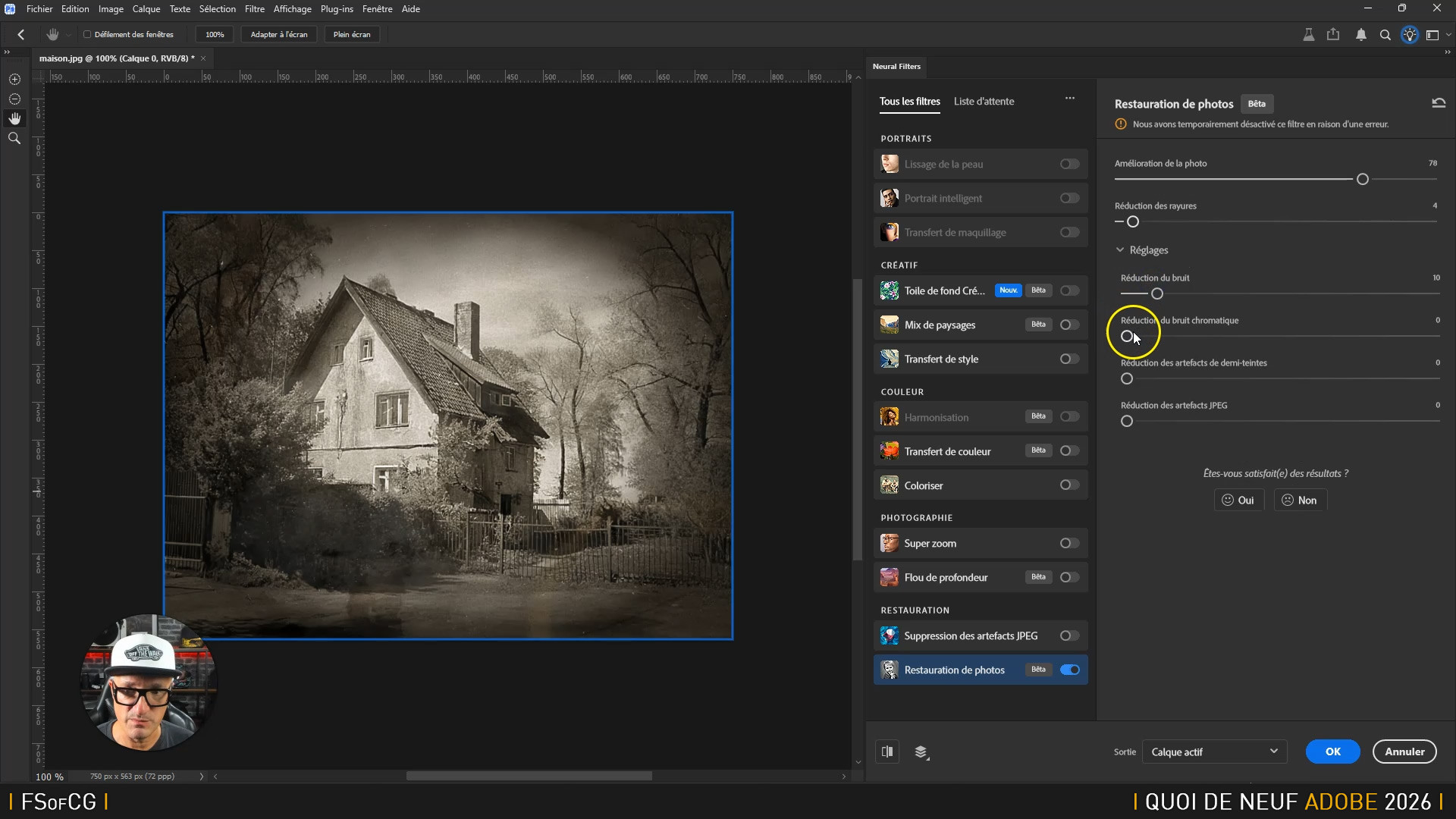Disable the Restauration de photos filter toggle
The height and width of the screenshot is (819, 1456).
point(1070,670)
